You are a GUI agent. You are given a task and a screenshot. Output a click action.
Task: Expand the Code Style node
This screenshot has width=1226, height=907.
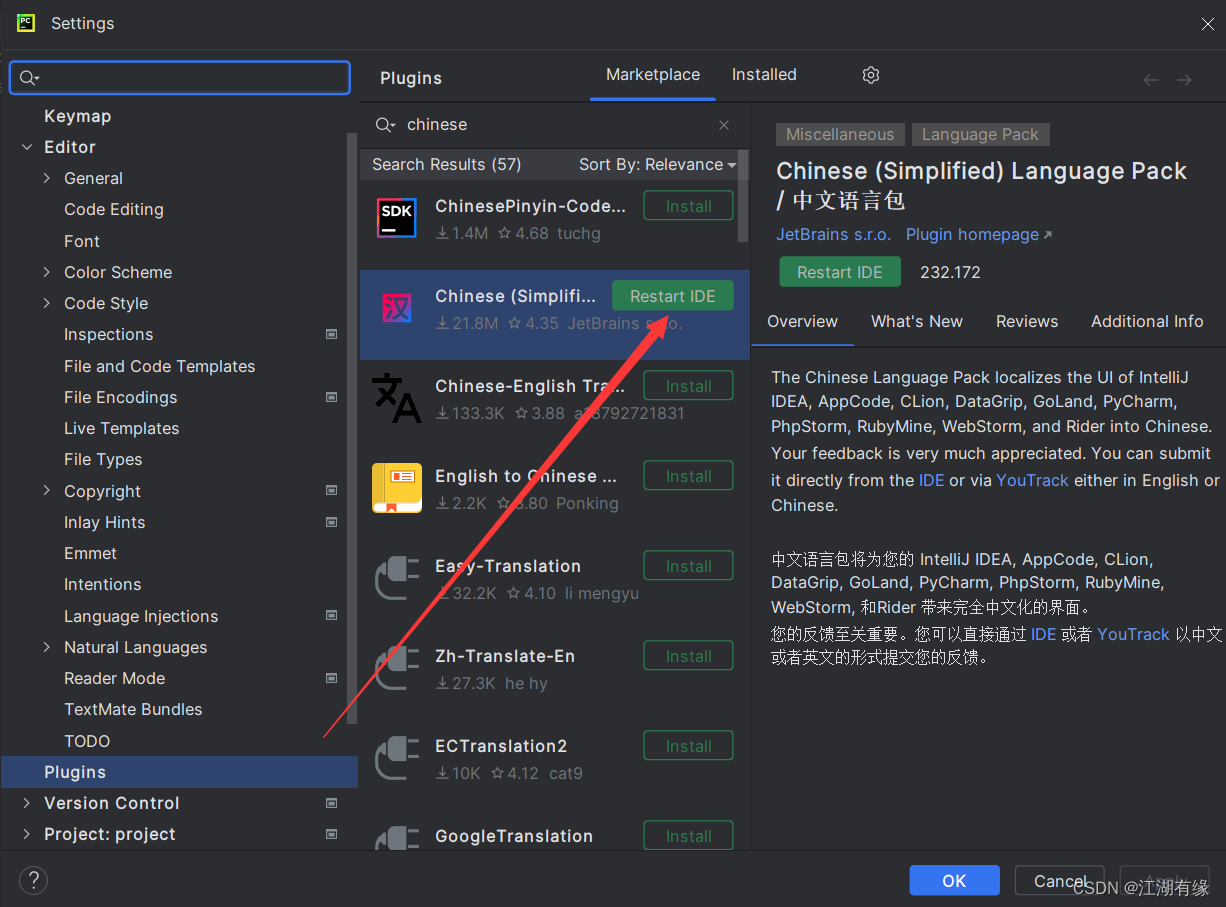pyautogui.click(x=47, y=303)
